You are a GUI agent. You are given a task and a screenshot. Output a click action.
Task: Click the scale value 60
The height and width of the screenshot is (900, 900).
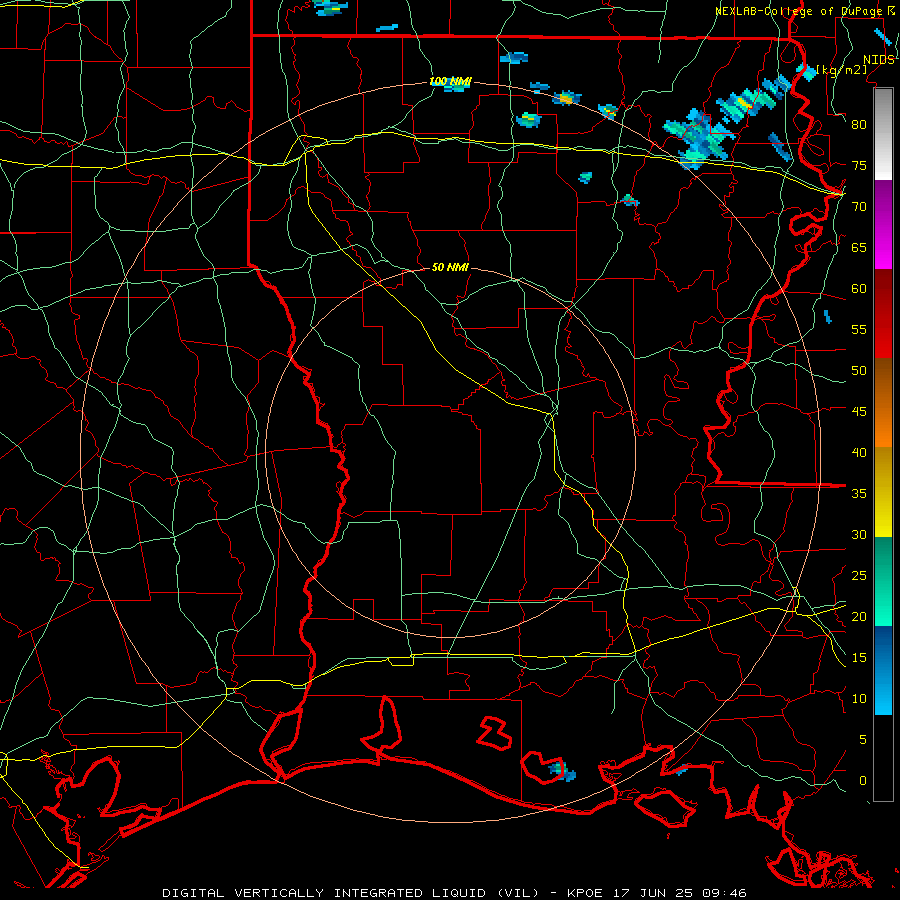tap(859, 289)
